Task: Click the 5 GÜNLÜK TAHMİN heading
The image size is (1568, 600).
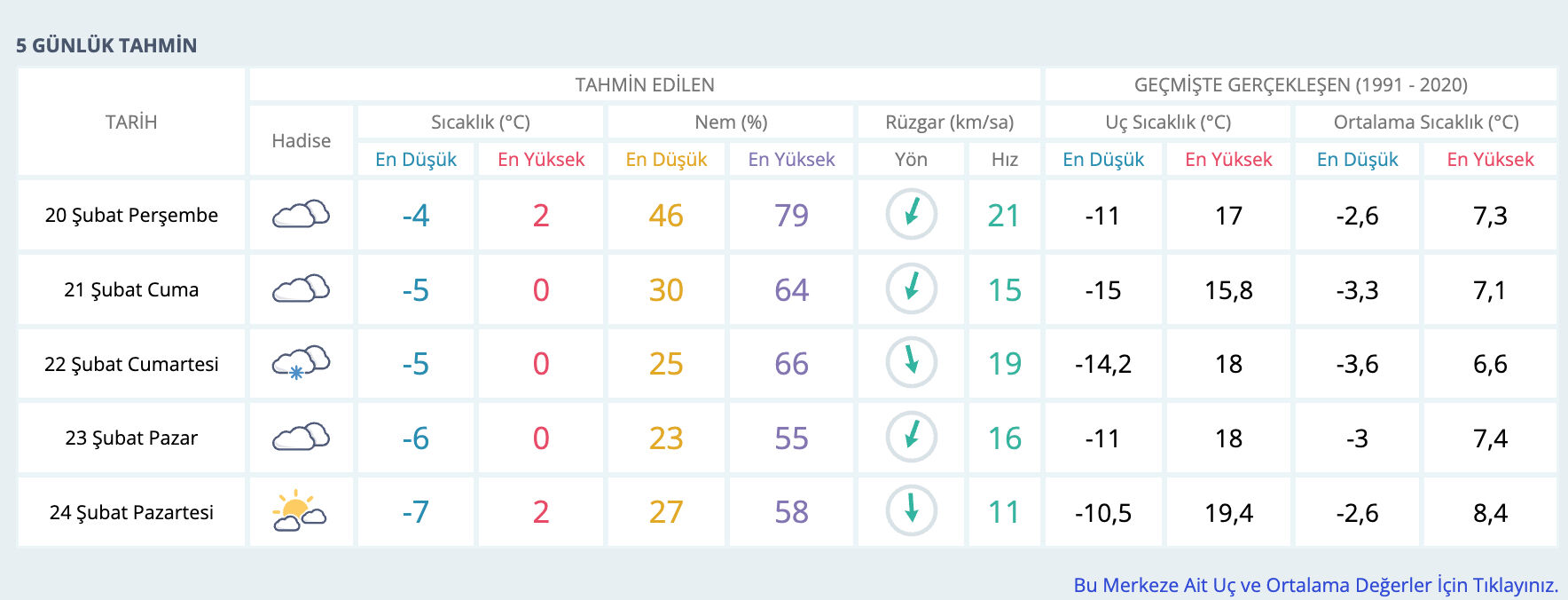Action: (106, 45)
